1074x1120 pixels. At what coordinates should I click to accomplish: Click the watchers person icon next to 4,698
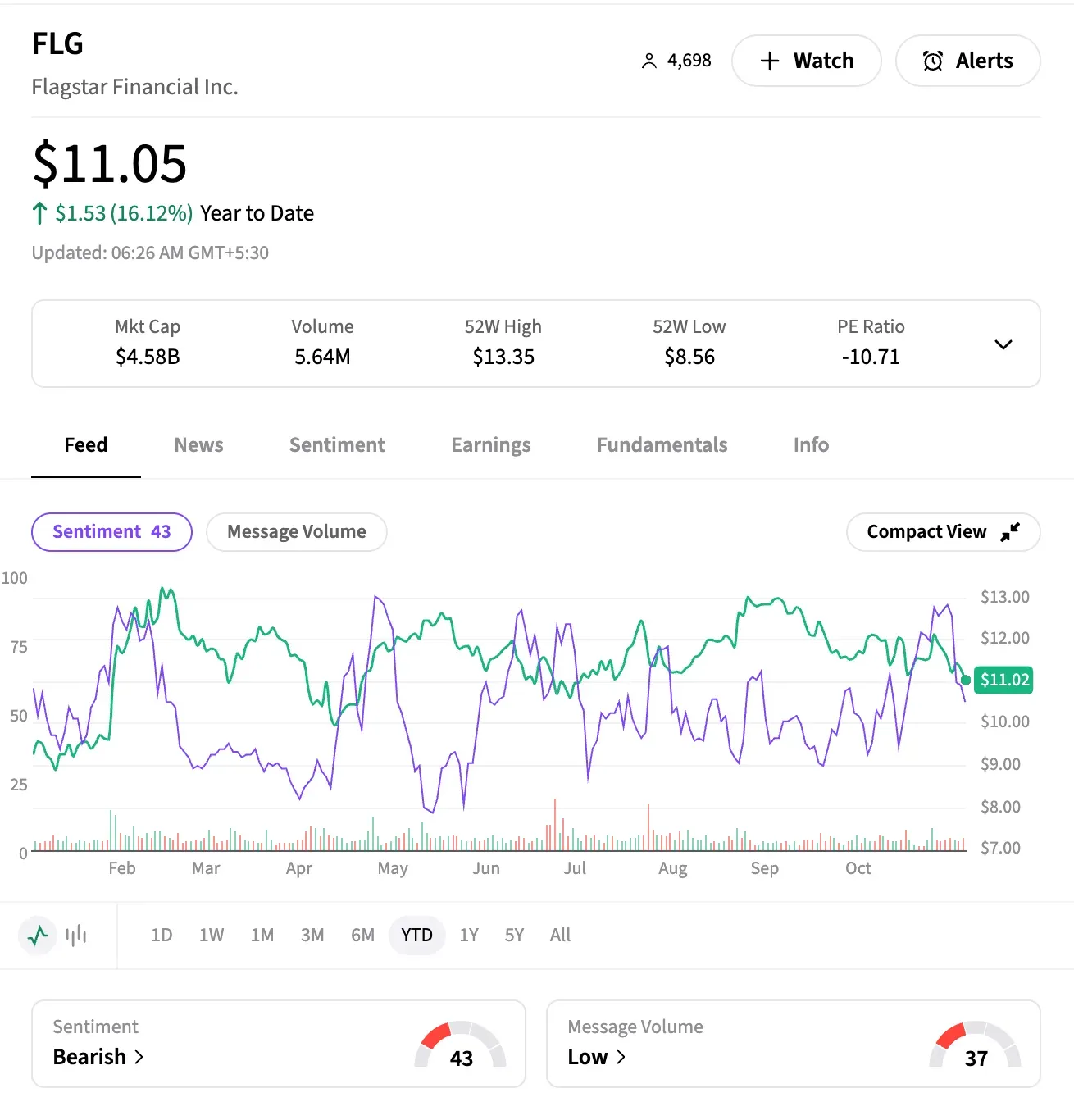coord(649,60)
